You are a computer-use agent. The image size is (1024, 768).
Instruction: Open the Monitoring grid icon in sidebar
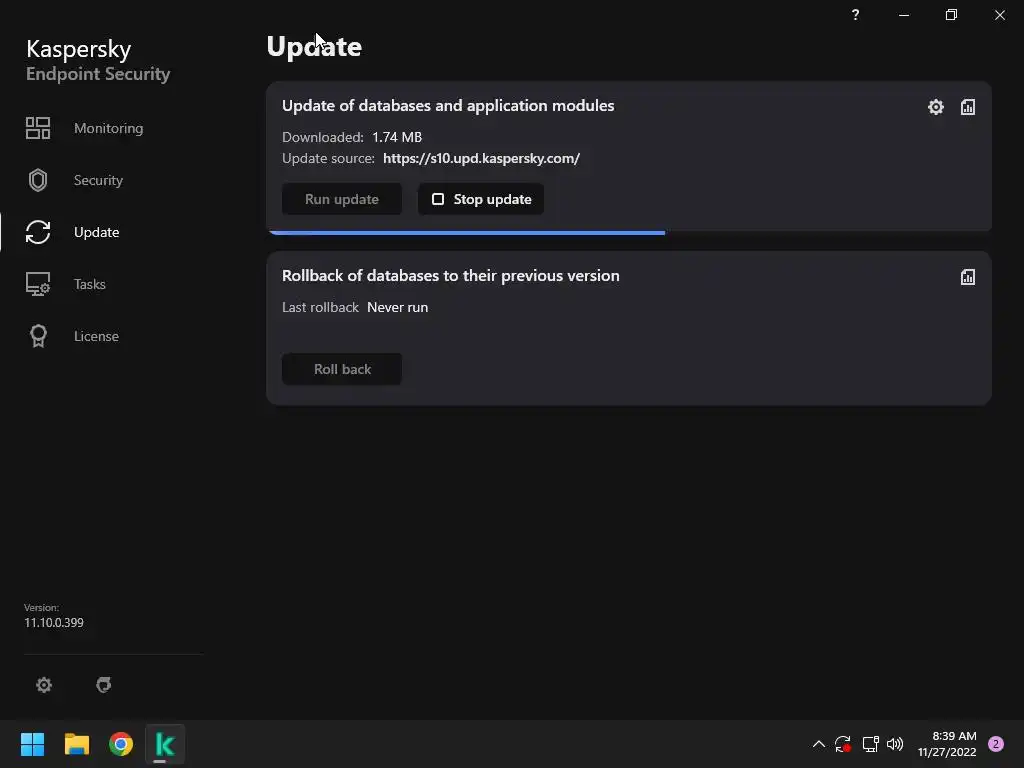coord(38,128)
